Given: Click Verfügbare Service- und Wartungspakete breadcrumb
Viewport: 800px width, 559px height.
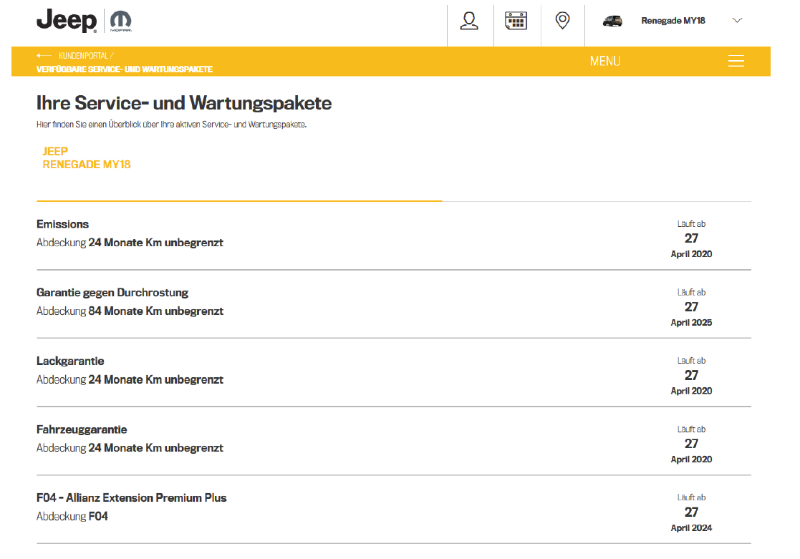Looking at the screenshot, I should click(124, 69).
